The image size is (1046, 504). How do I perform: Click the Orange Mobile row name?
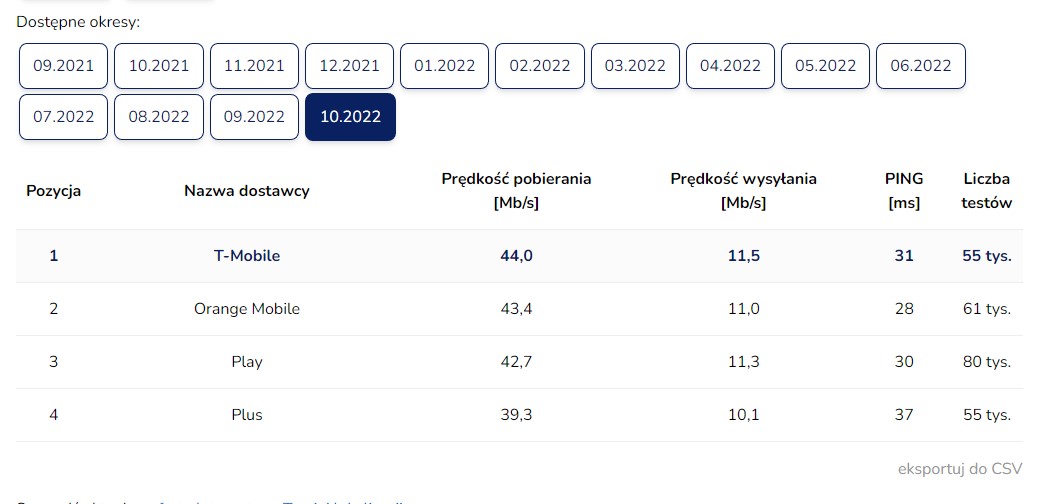247,309
